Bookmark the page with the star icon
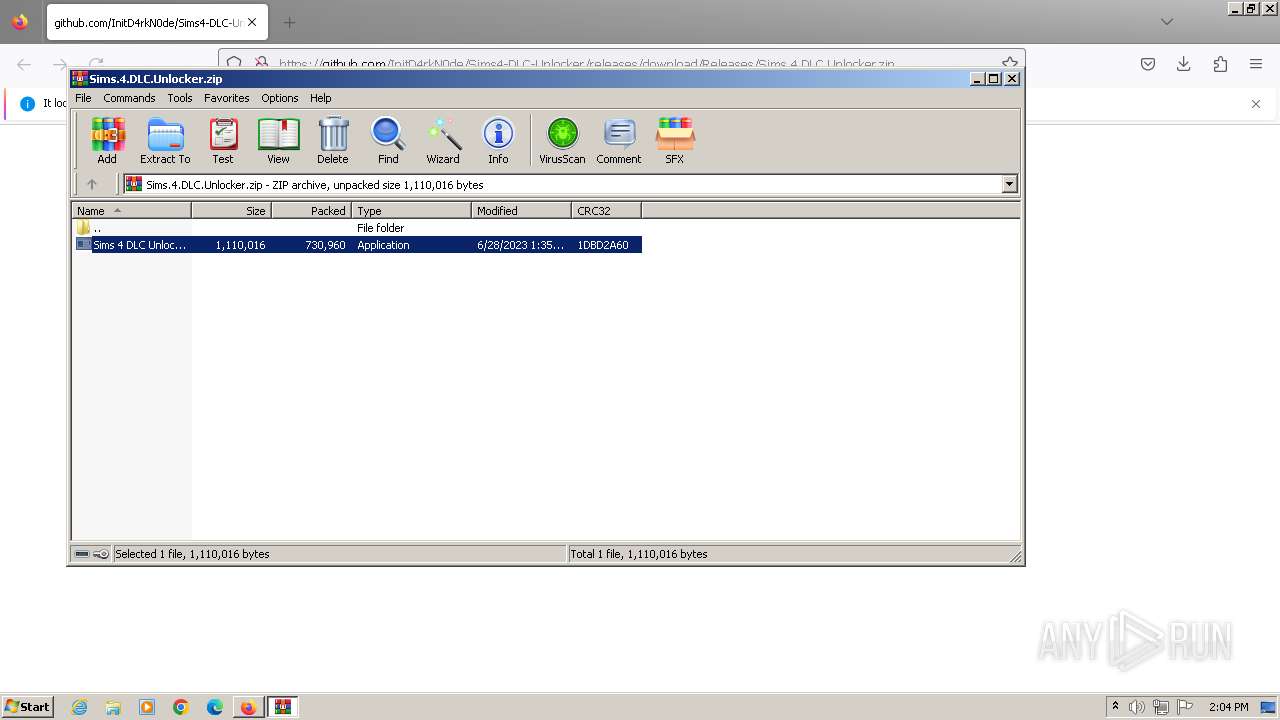The width and height of the screenshot is (1280, 720). point(1010,63)
